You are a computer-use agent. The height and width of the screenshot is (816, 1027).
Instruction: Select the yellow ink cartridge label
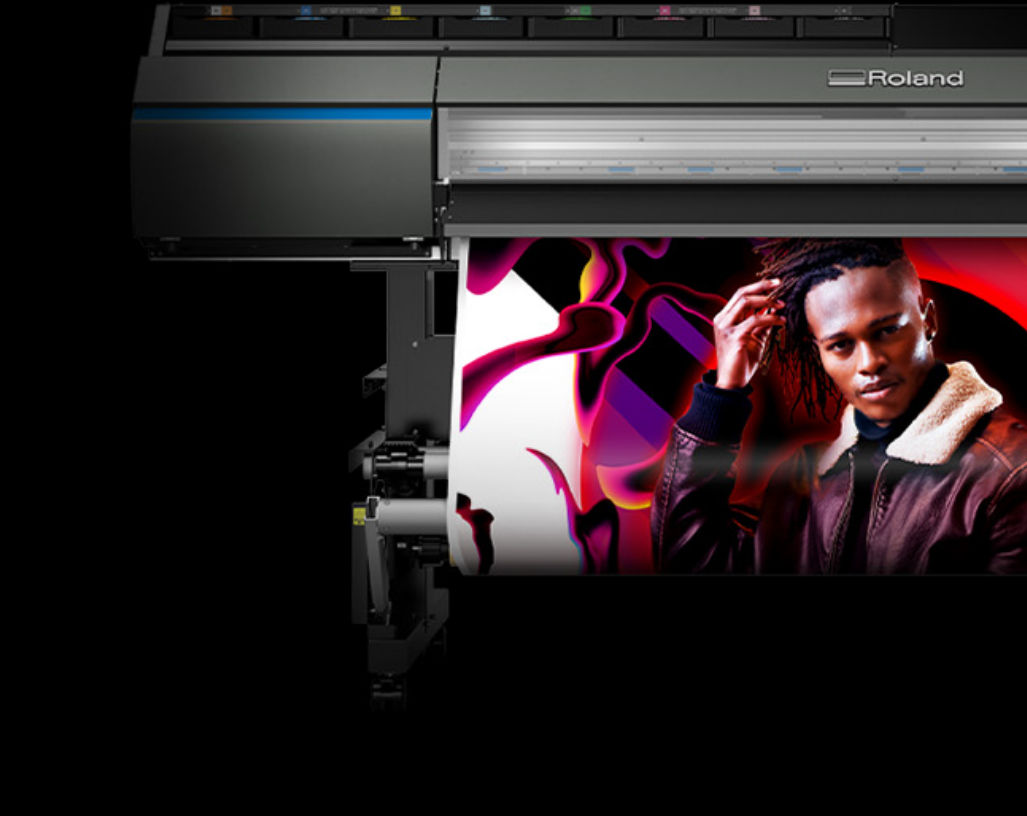[x=395, y=11]
